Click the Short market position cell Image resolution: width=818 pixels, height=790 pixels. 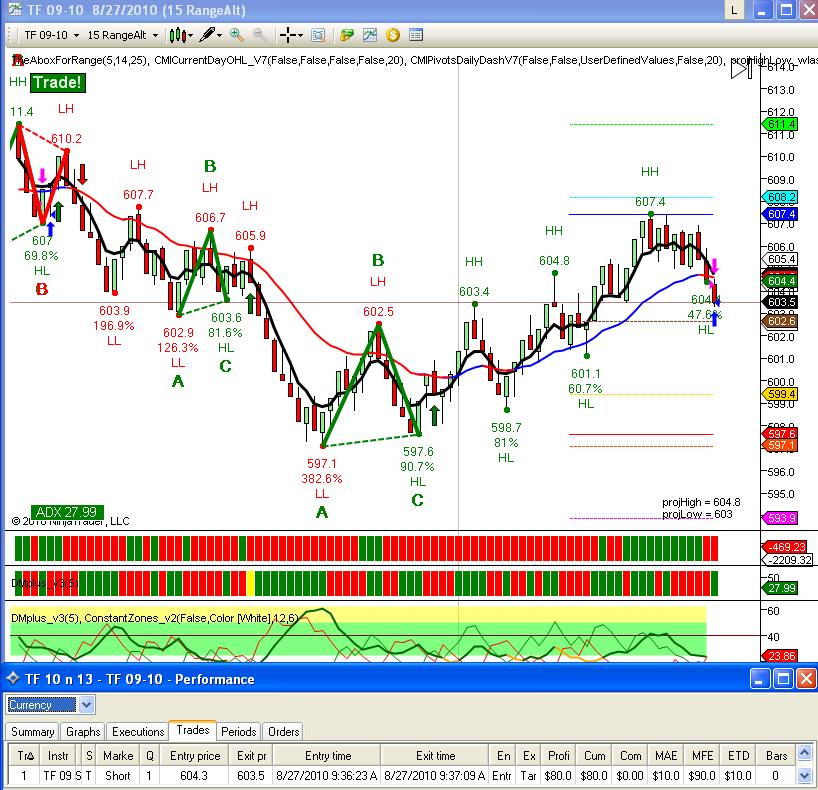coord(118,775)
